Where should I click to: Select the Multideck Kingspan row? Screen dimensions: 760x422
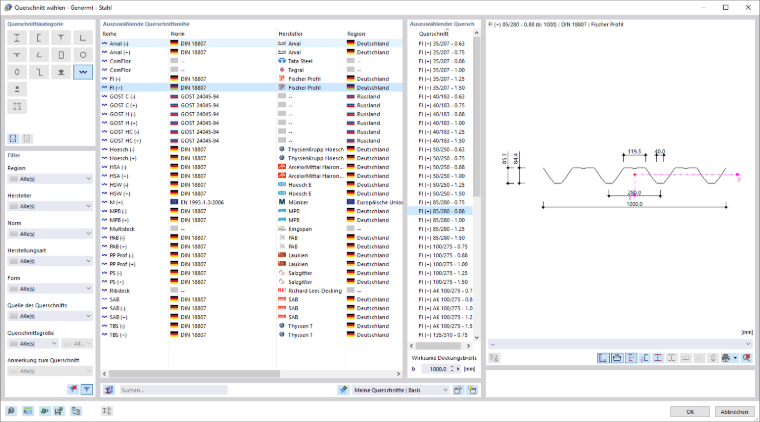point(252,229)
